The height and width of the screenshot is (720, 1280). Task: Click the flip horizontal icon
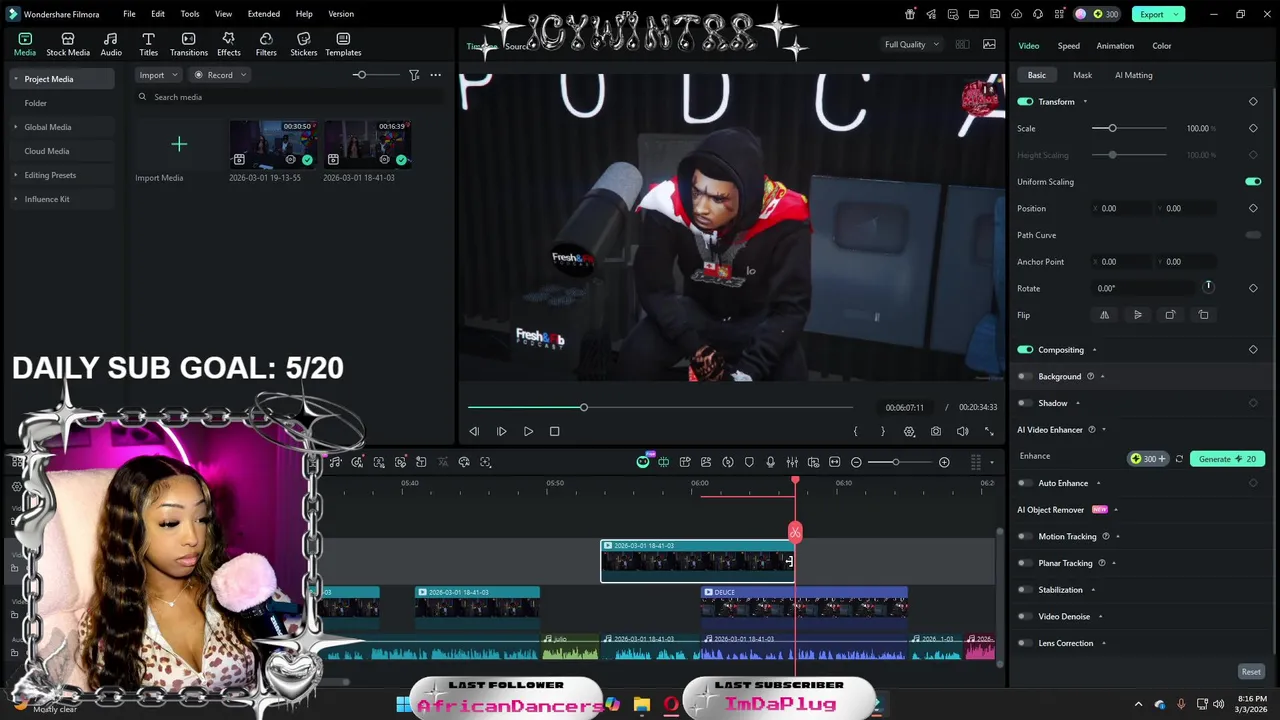tap(1104, 315)
